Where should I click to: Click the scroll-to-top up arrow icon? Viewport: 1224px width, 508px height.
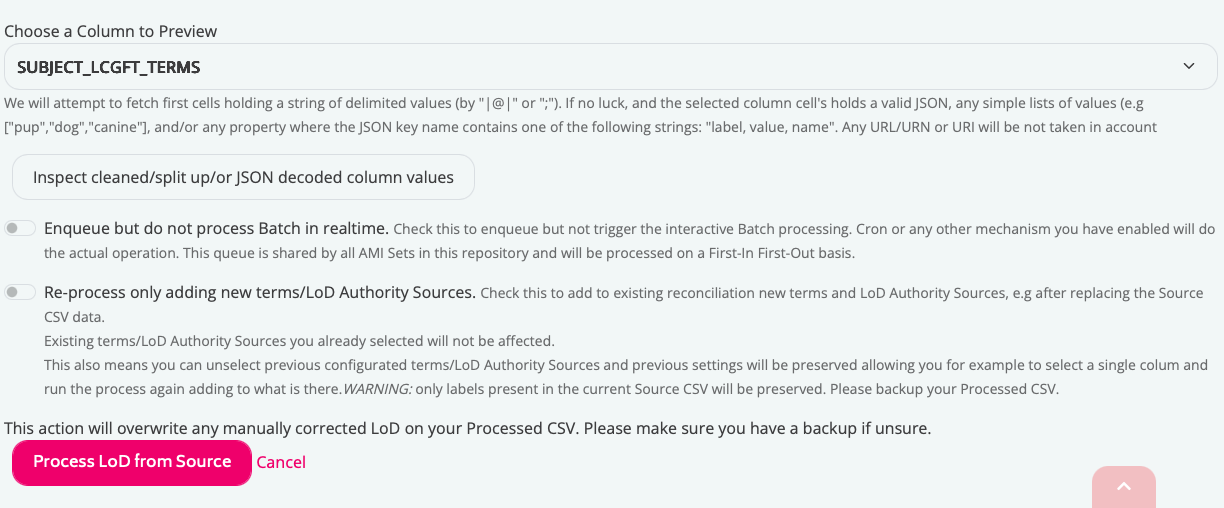point(1123,486)
